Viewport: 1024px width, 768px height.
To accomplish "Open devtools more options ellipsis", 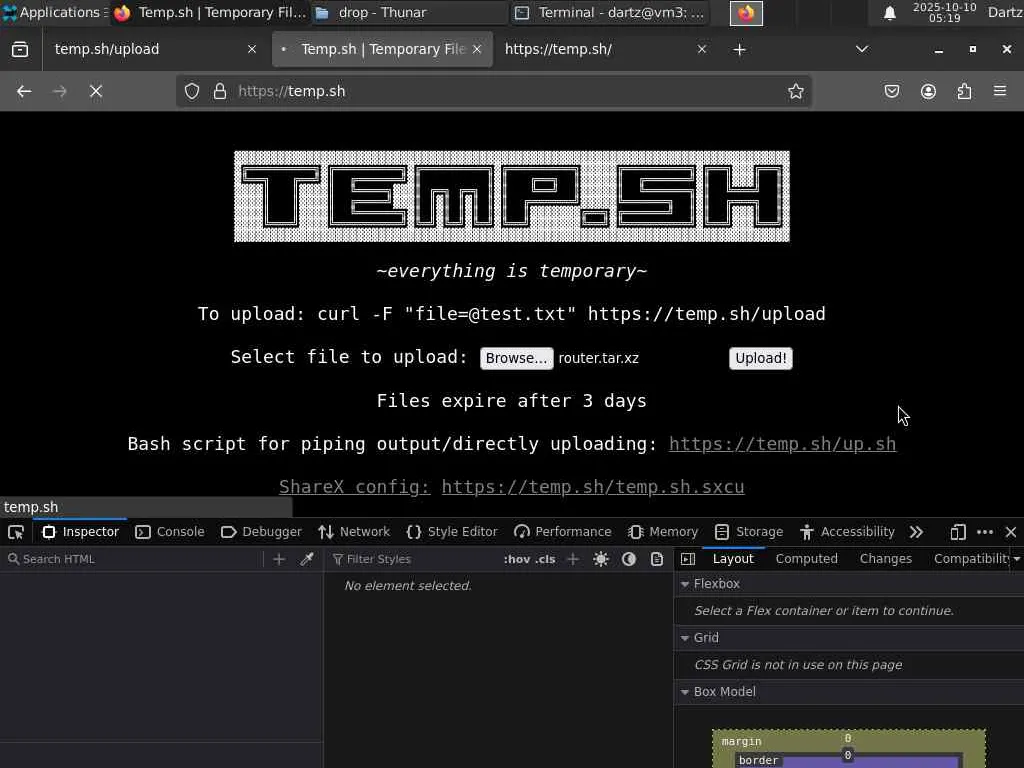I will click(985, 532).
